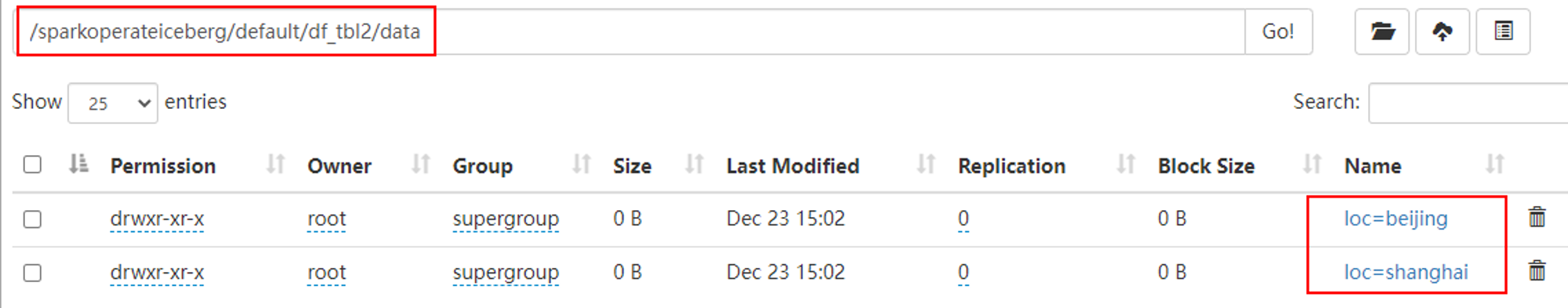This screenshot has height=308, width=1568.
Task: Click the create directory folder icon
Action: 1382,31
